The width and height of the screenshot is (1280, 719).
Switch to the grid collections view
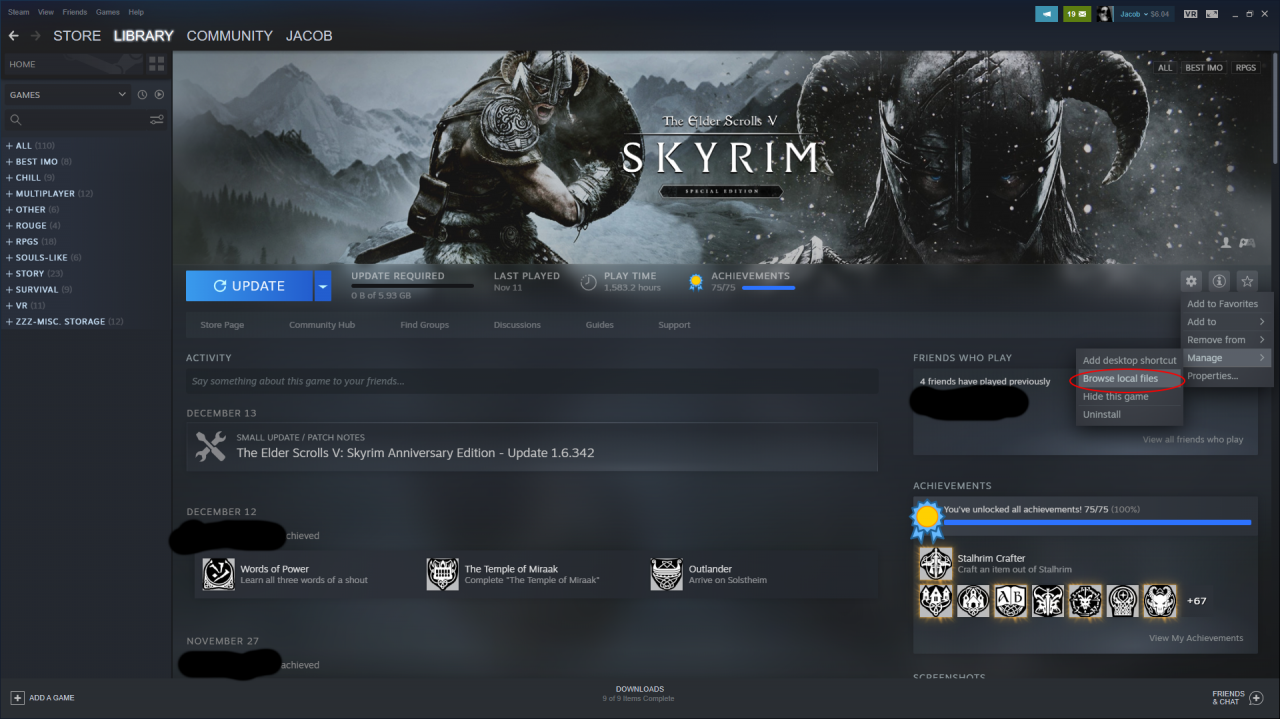point(157,64)
